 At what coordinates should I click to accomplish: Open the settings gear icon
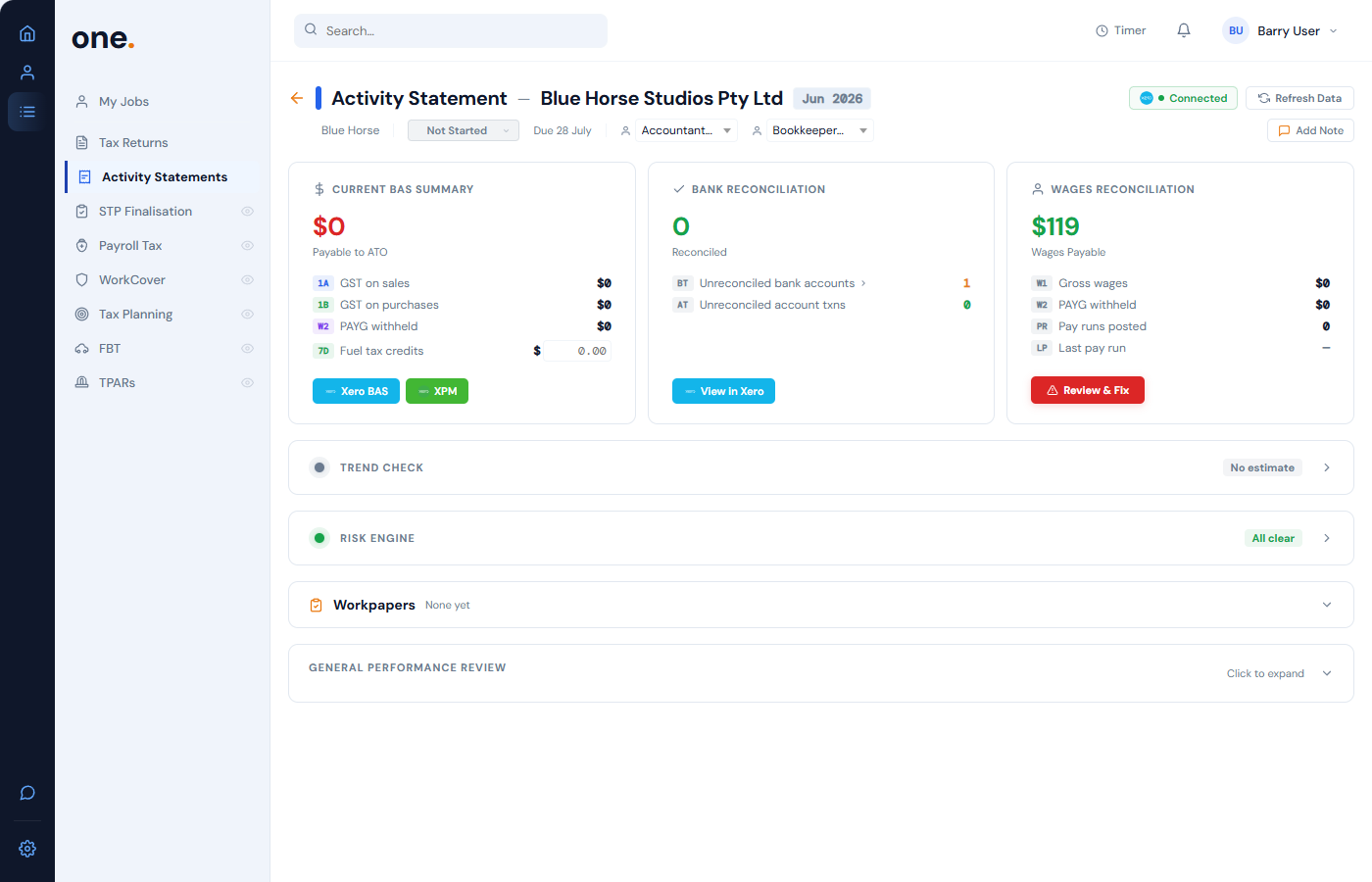(27, 849)
